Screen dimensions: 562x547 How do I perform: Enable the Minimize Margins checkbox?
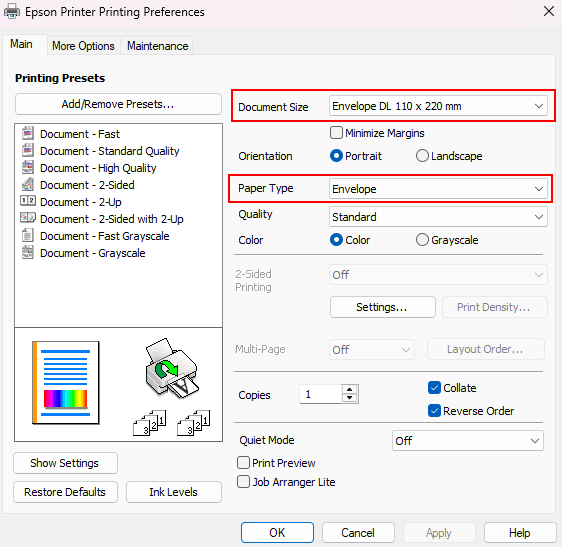click(336, 133)
